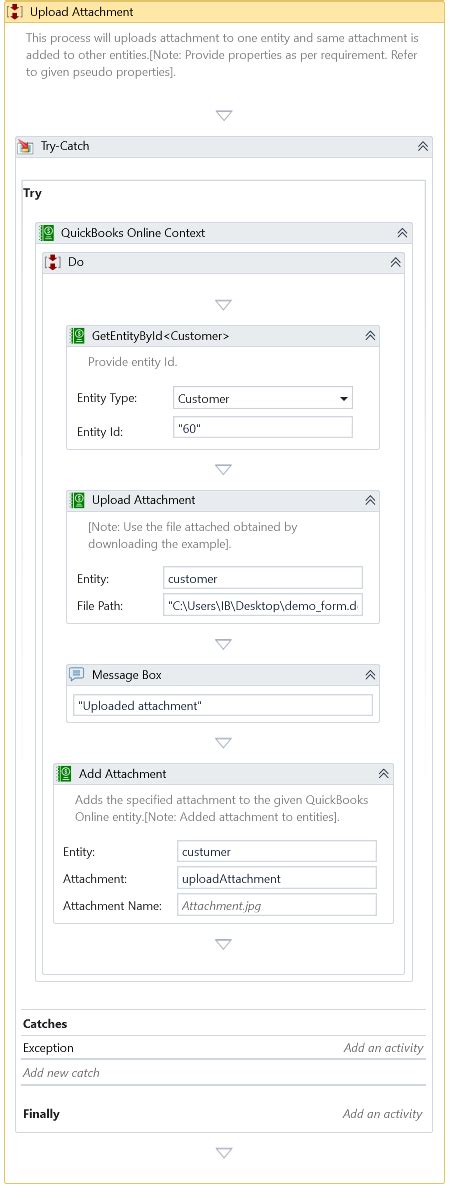Screen dimensions: 450x1189
Task: Click the GetEntityById<Customer> title text
Action: pos(160,336)
